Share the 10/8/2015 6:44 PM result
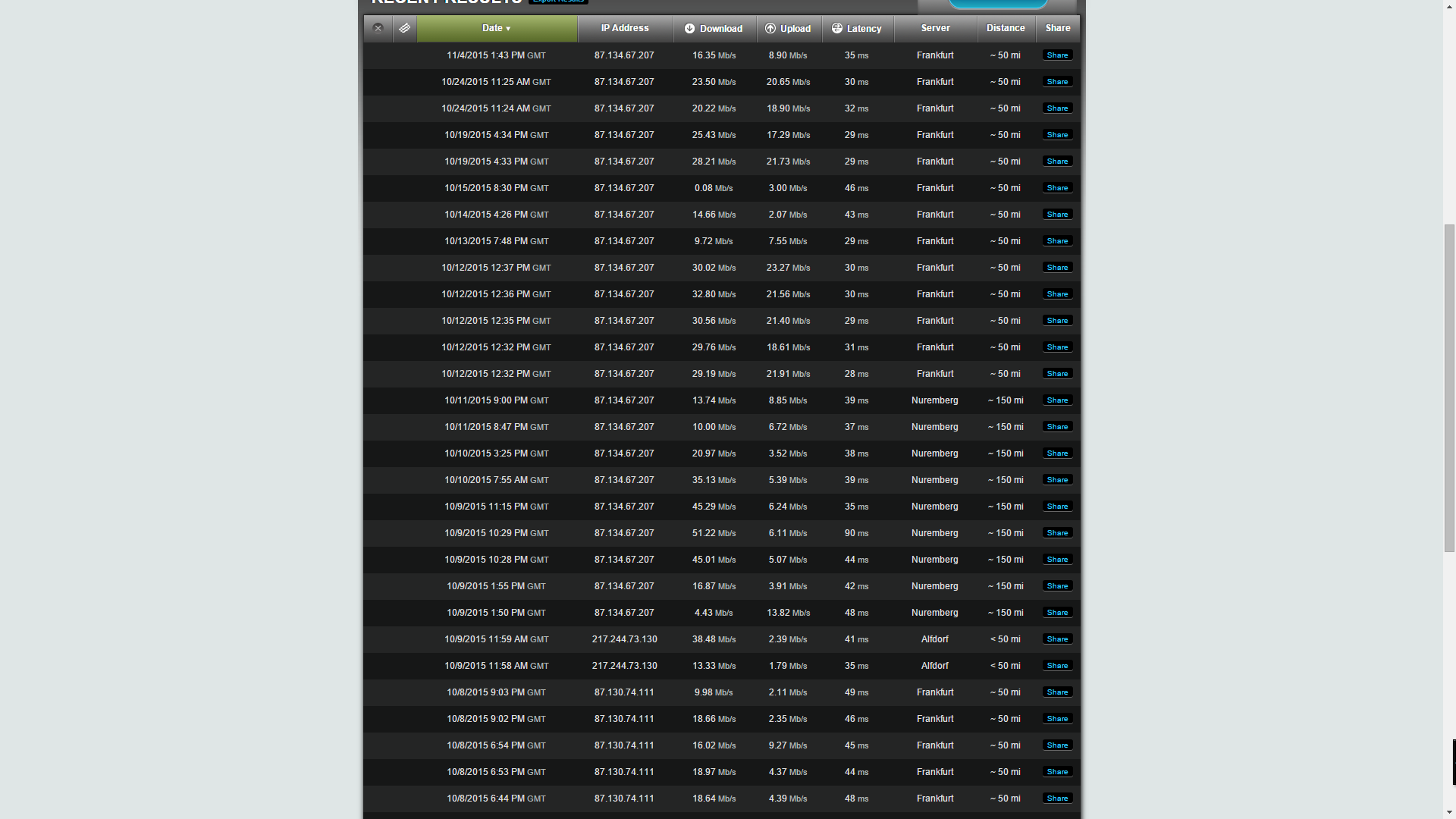Image resolution: width=1456 pixels, height=819 pixels. (1057, 799)
